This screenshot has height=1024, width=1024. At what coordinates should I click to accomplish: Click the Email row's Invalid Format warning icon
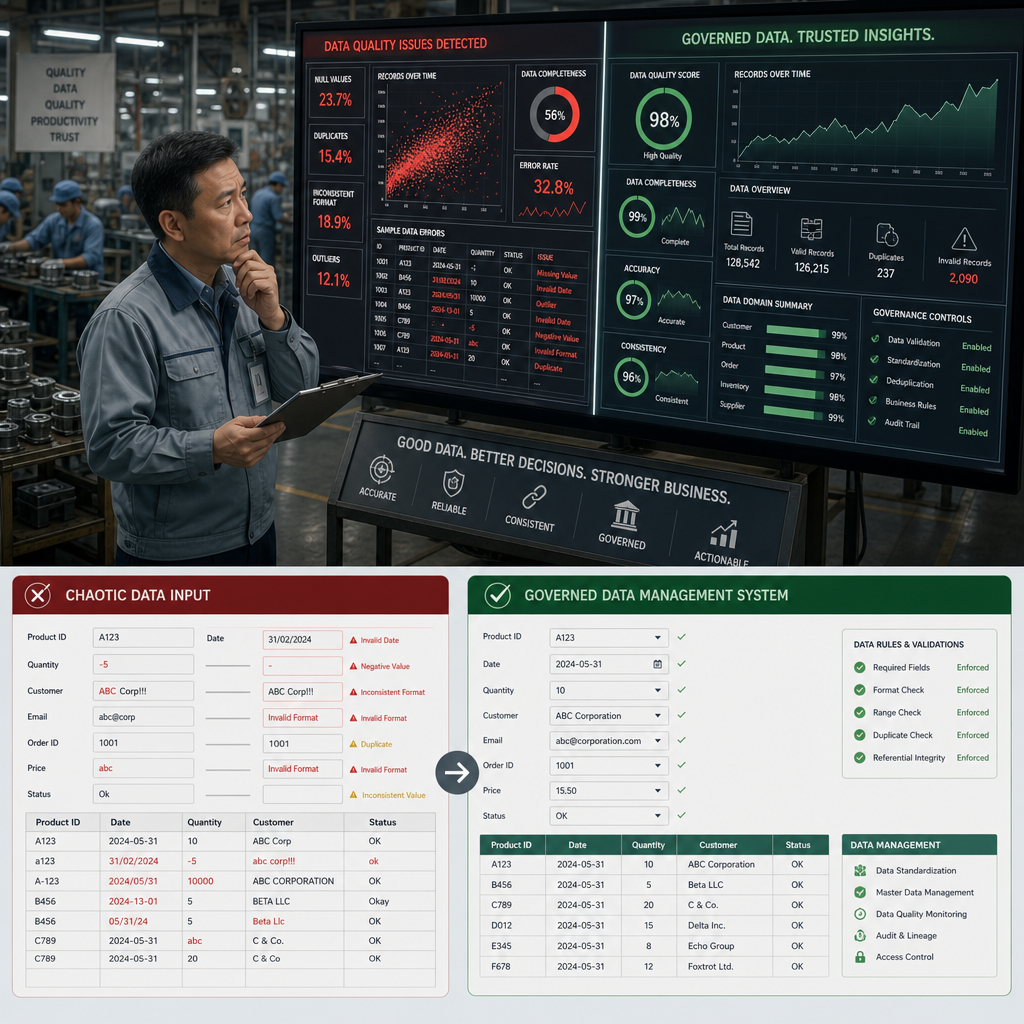pyautogui.click(x=353, y=718)
